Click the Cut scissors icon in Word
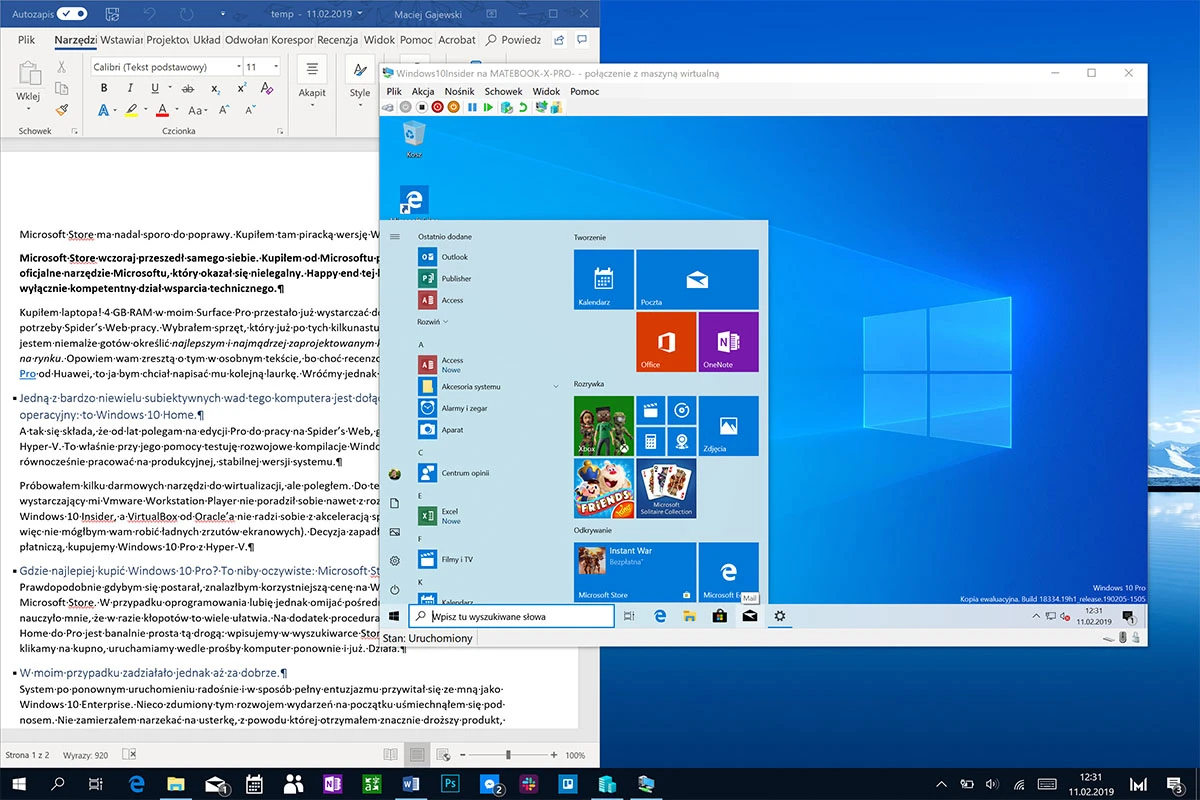The image size is (1200, 800). pyautogui.click(x=62, y=67)
